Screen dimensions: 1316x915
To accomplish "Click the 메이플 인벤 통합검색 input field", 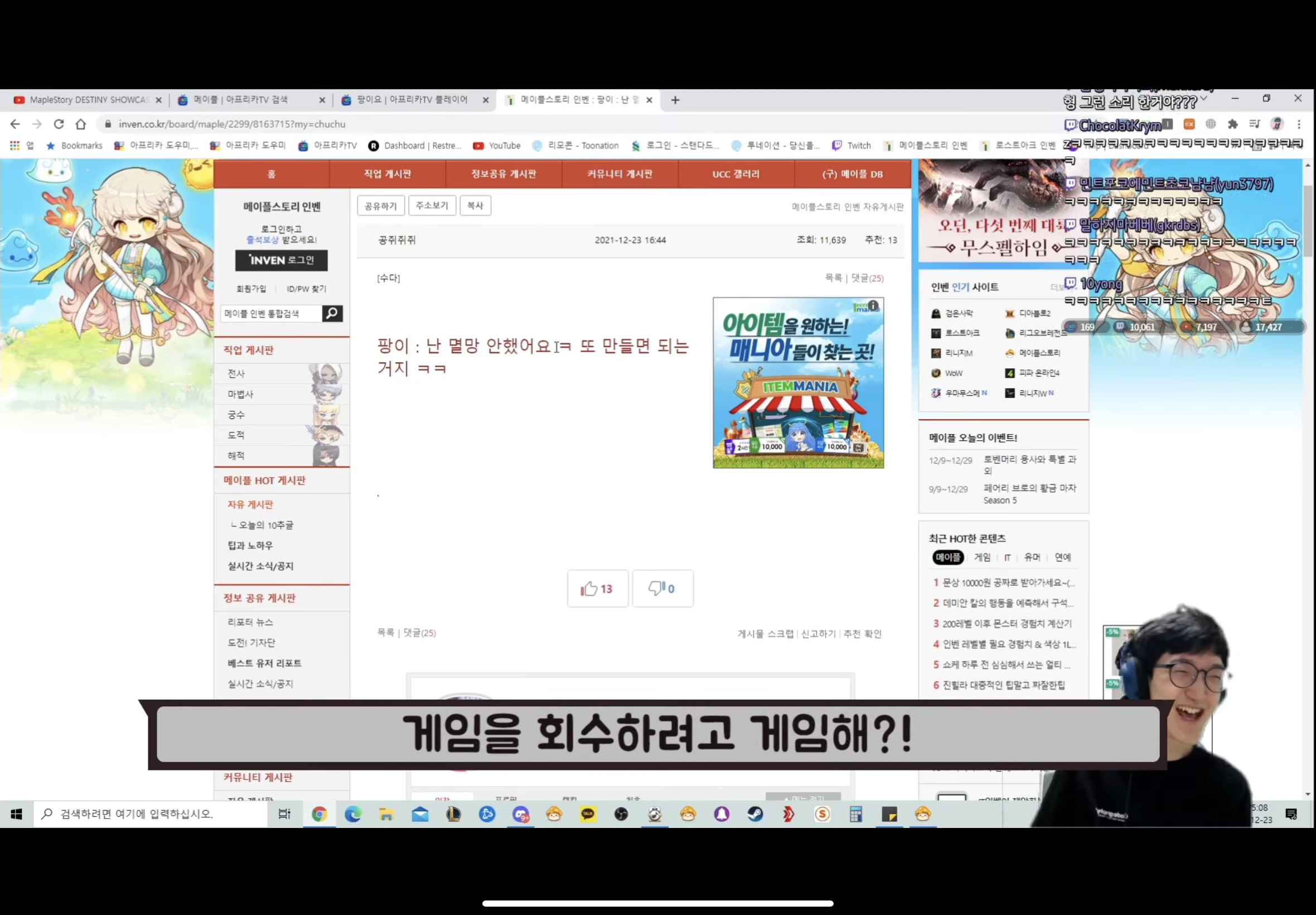I will coord(272,313).
